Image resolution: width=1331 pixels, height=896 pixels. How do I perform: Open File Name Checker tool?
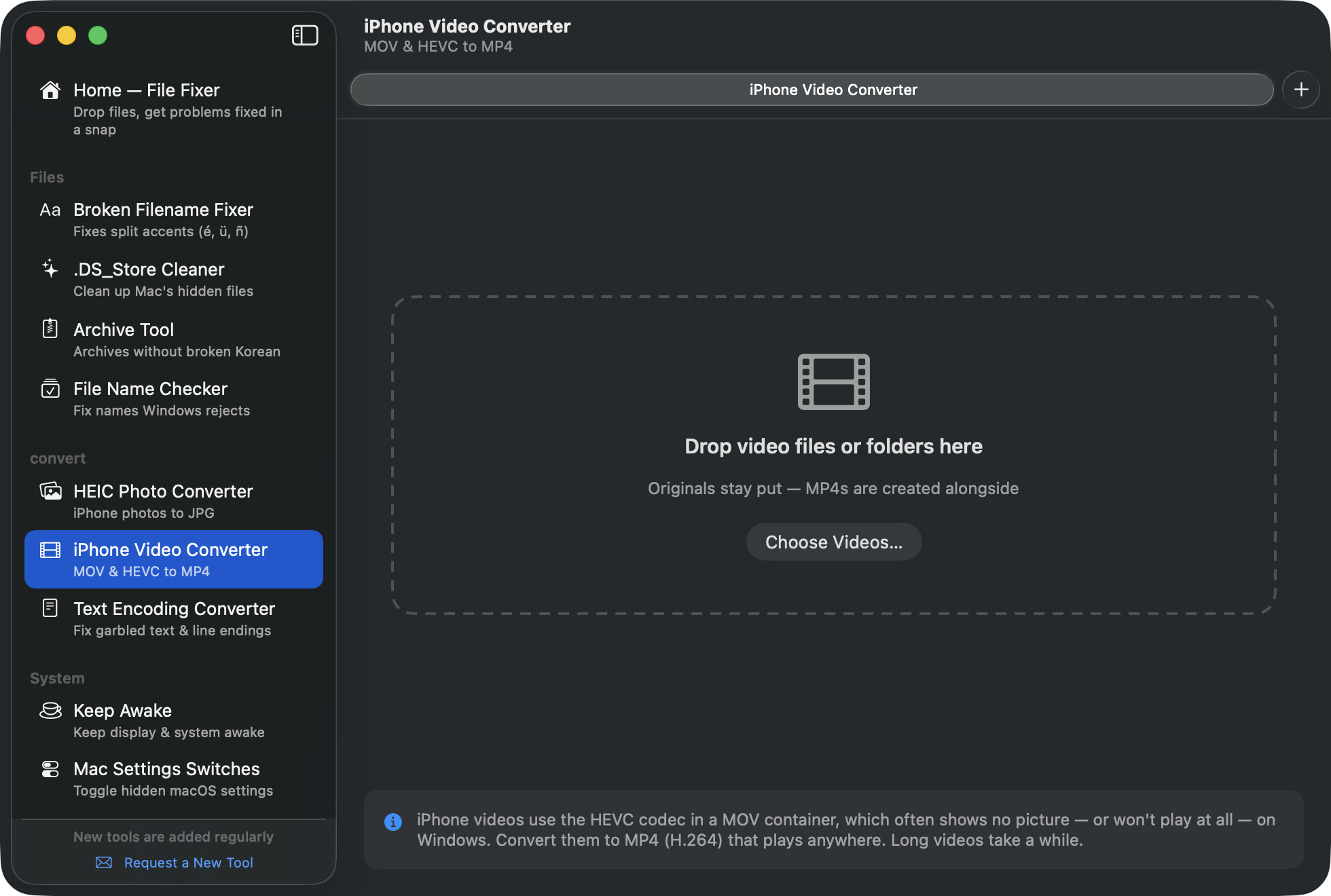(x=174, y=399)
